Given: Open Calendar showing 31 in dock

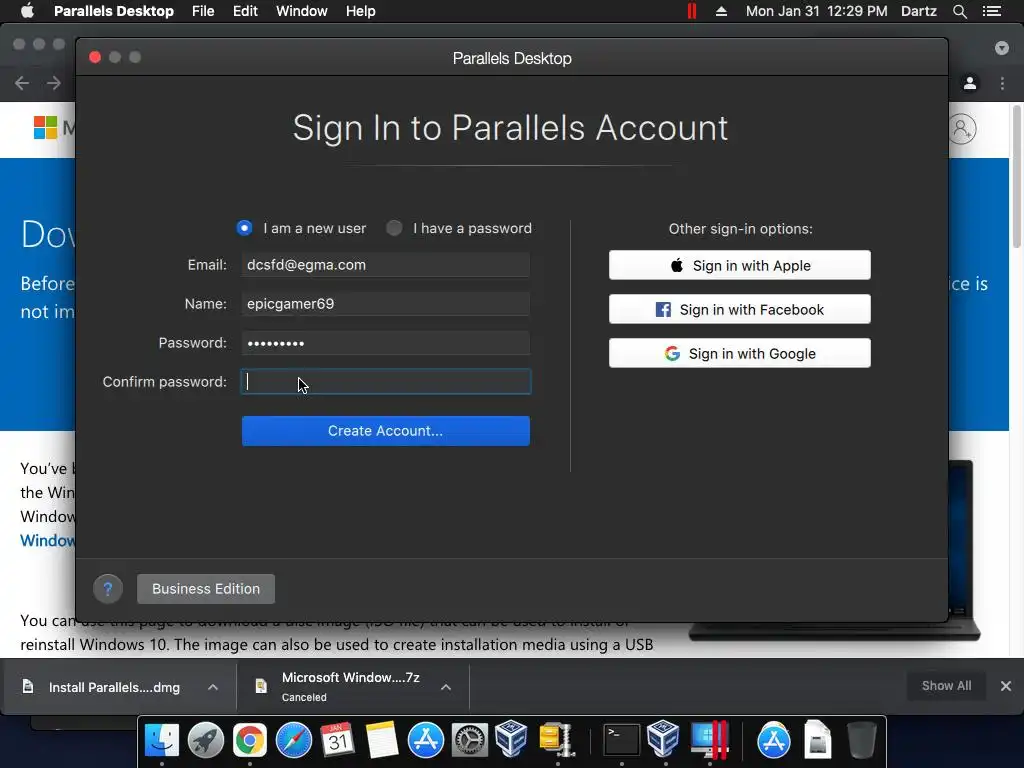Looking at the screenshot, I should click(x=338, y=741).
